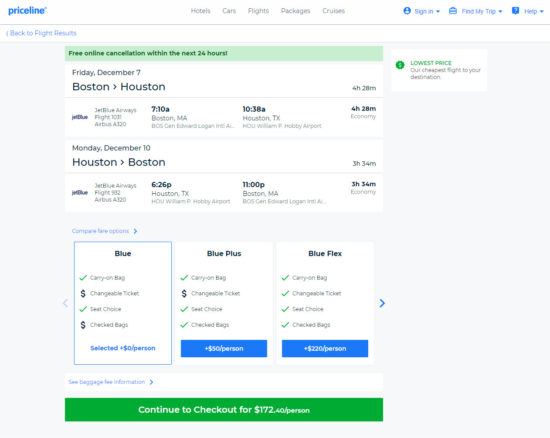Click the Monday, December 10 date text
The height and width of the screenshot is (438, 550).
click(111, 148)
